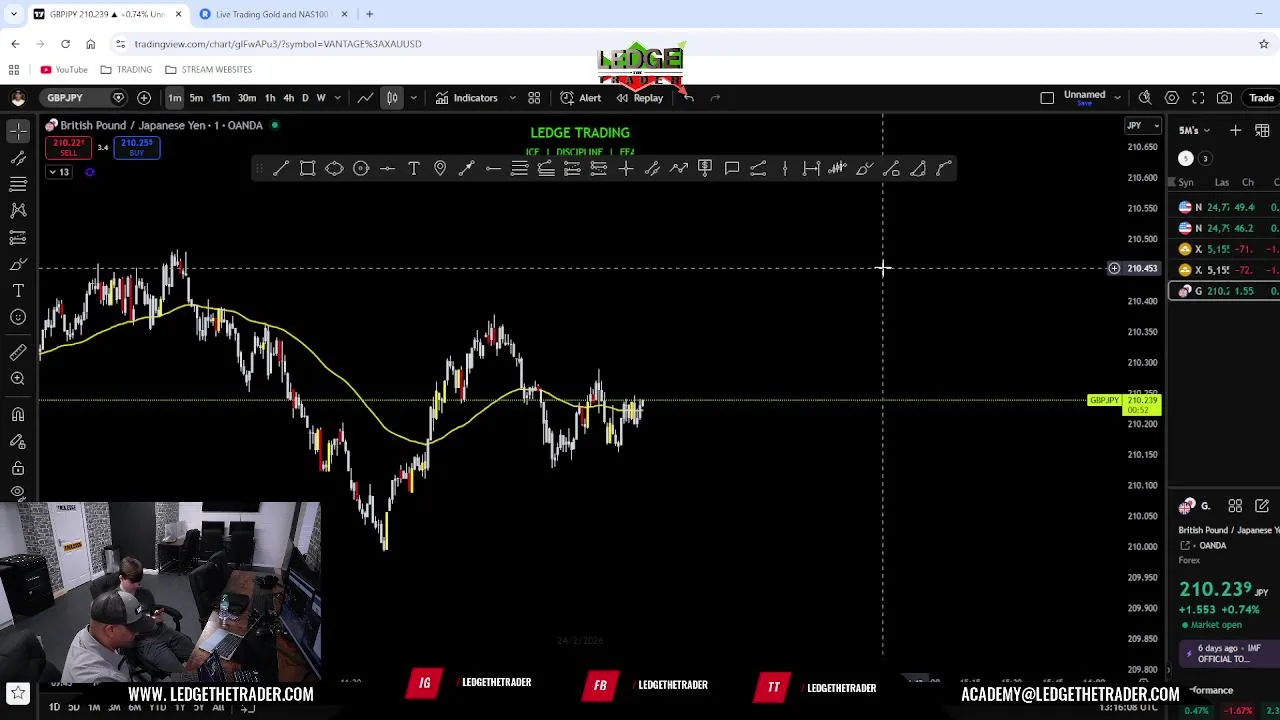The height and width of the screenshot is (720, 1280).
Task: Open the 5M's watchlist dropdown
Action: (x=1194, y=131)
